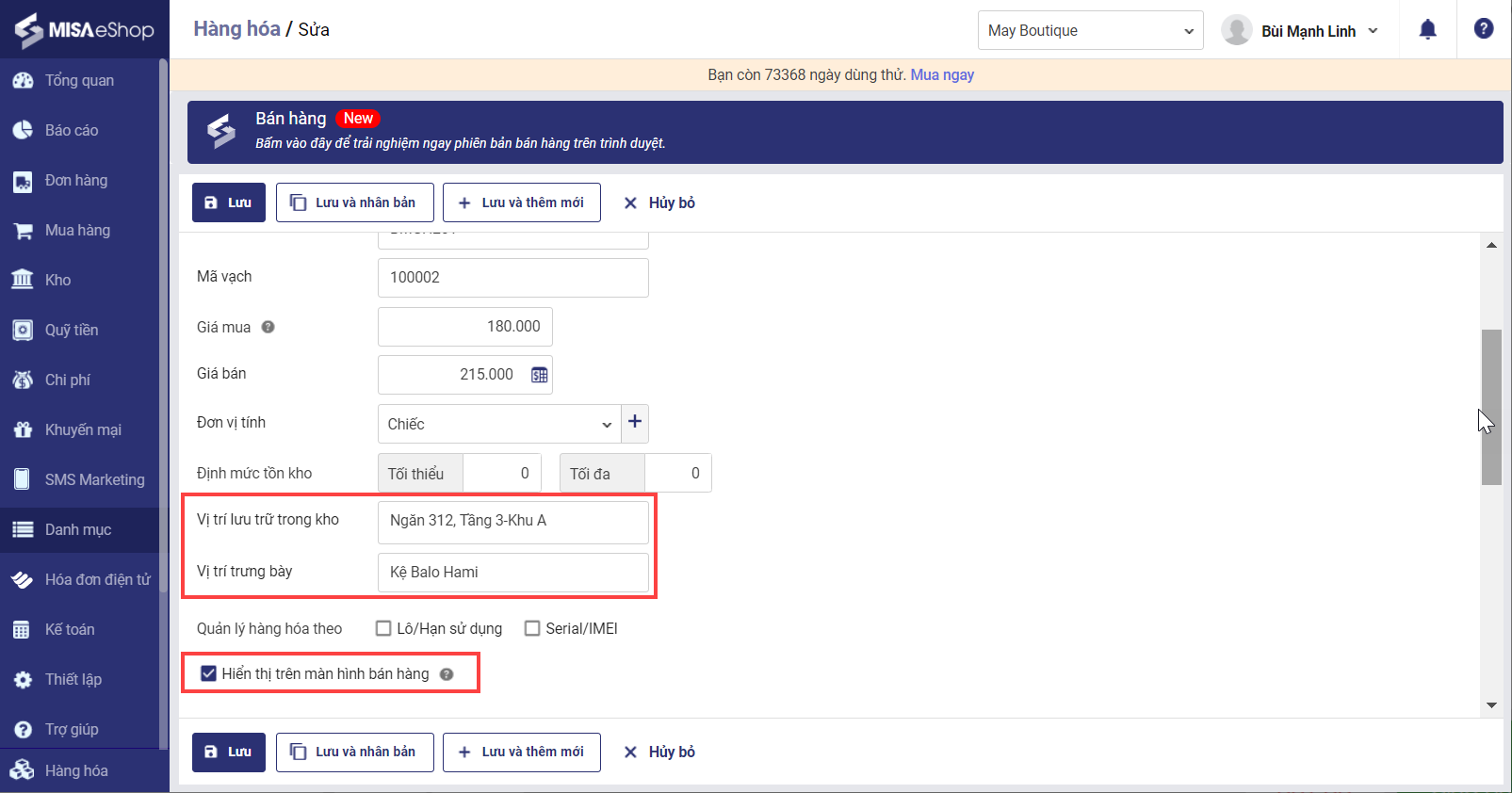
Task: Click the form scrollbar down arrow
Action: pos(1491,705)
